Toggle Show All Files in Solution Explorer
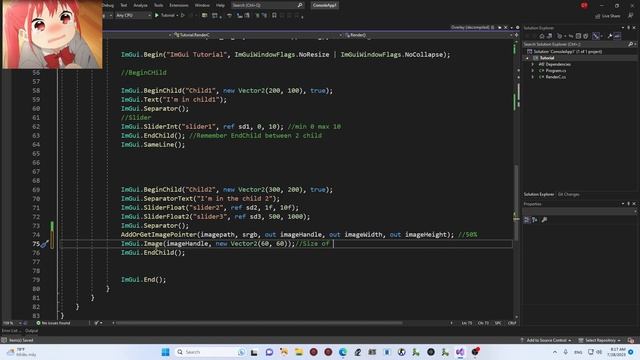The height and width of the screenshot is (360, 640). point(586,36)
